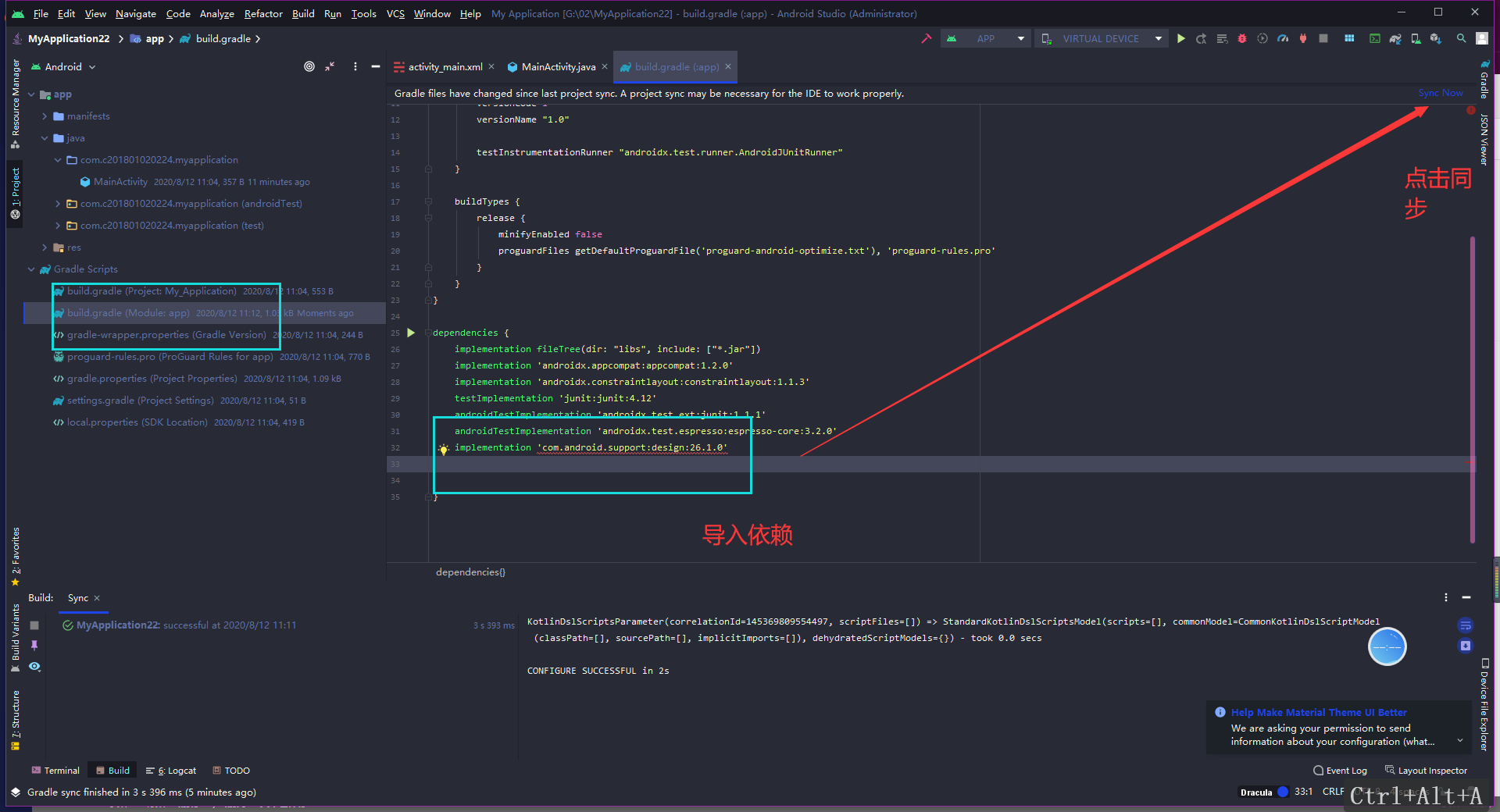
Task: Toggle Structure side tab
Action: coord(16,721)
